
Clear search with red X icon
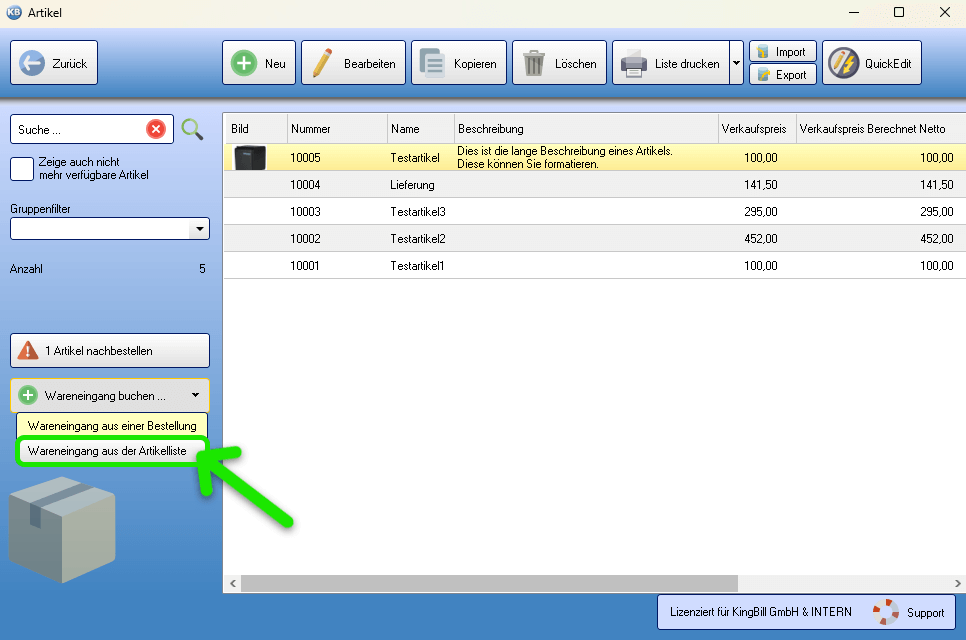click(156, 129)
